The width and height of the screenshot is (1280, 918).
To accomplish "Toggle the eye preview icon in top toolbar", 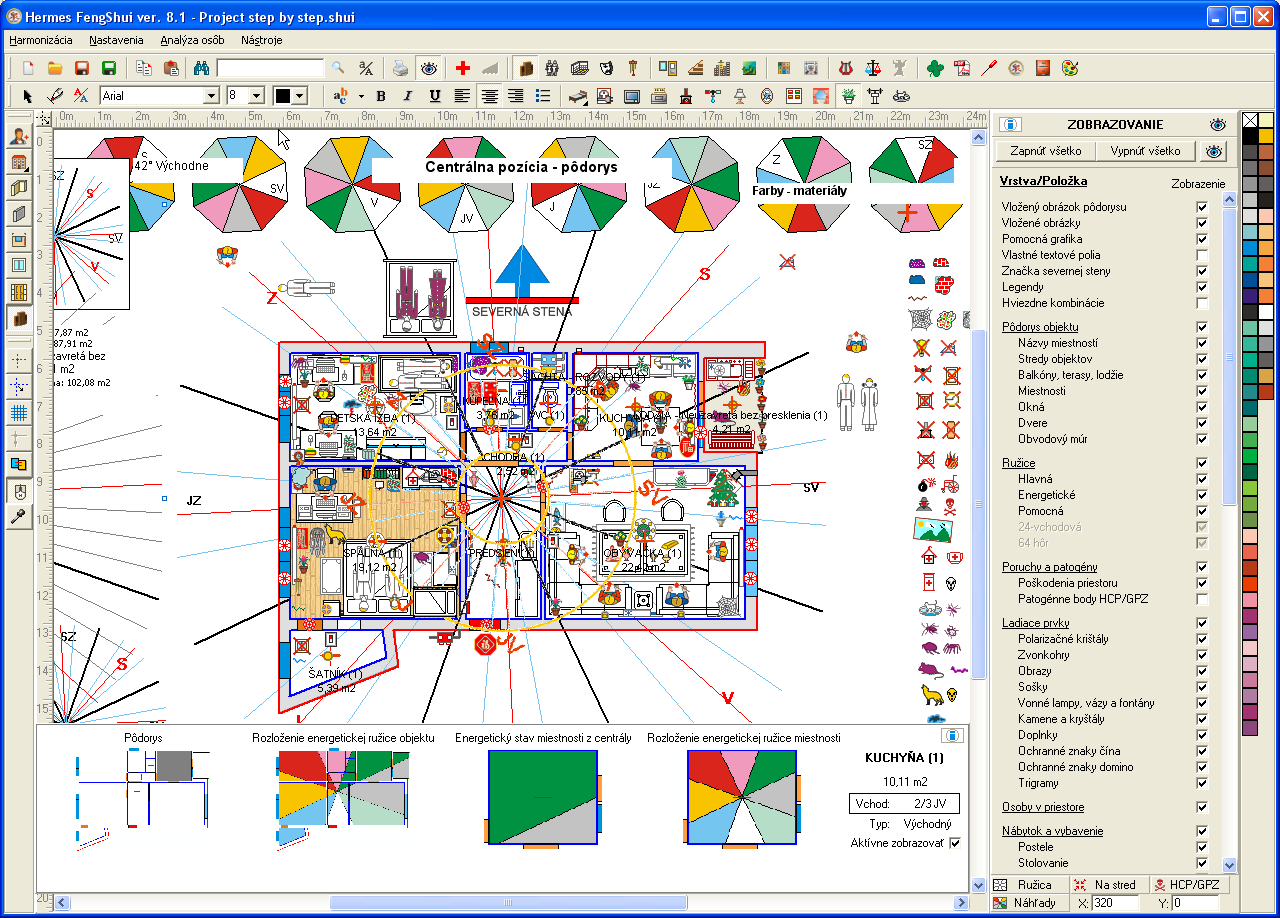I will click(x=428, y=68).
